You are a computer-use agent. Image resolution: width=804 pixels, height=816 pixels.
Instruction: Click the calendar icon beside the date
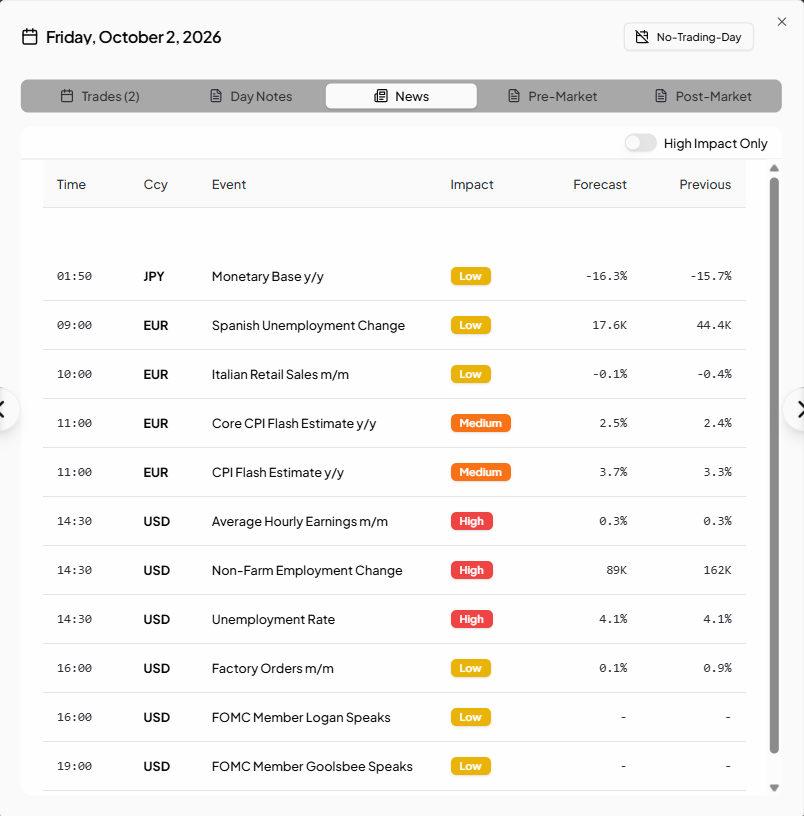click(x=30, y=37)
